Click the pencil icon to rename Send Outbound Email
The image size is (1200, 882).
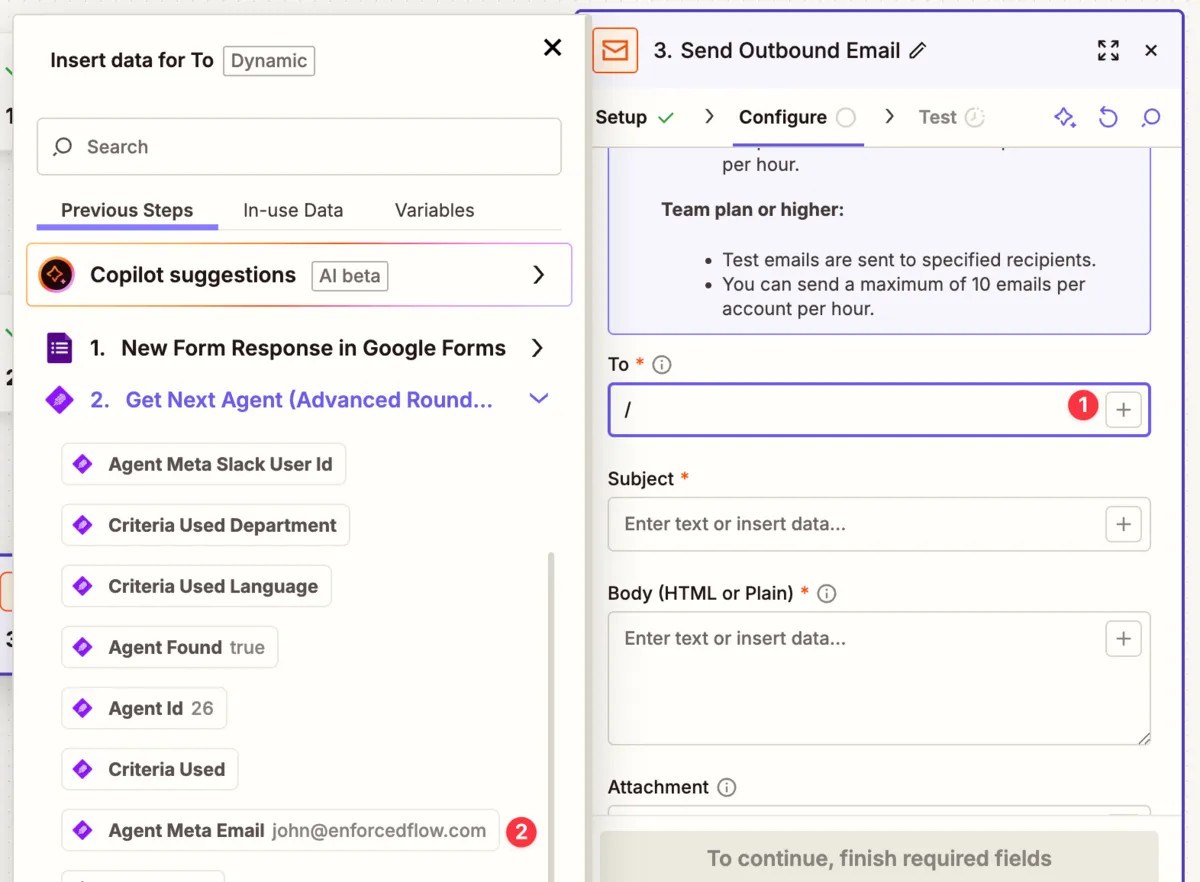[x=918, y=50]
